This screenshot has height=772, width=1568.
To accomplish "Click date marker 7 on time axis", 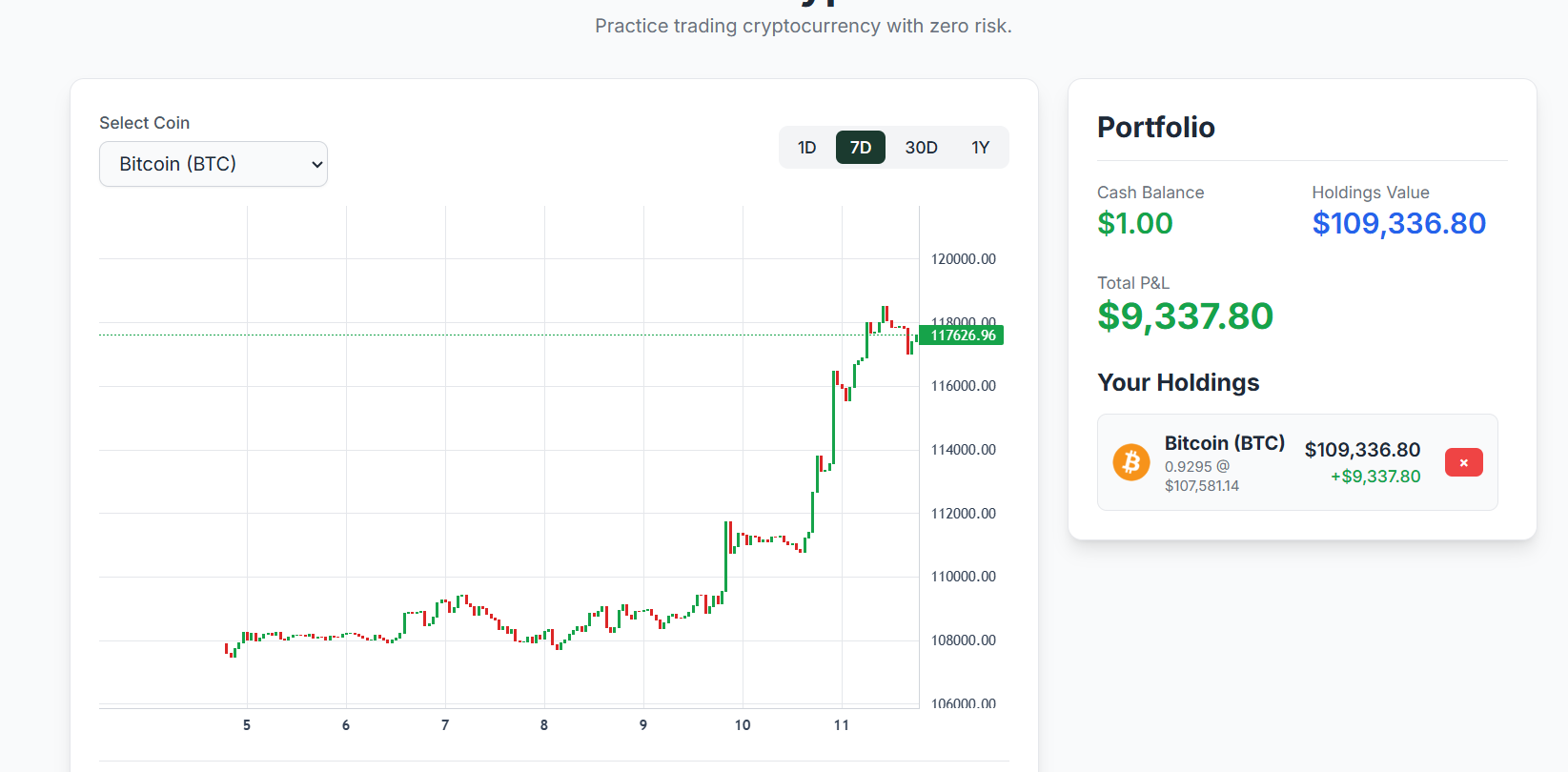I will point(445,725).
